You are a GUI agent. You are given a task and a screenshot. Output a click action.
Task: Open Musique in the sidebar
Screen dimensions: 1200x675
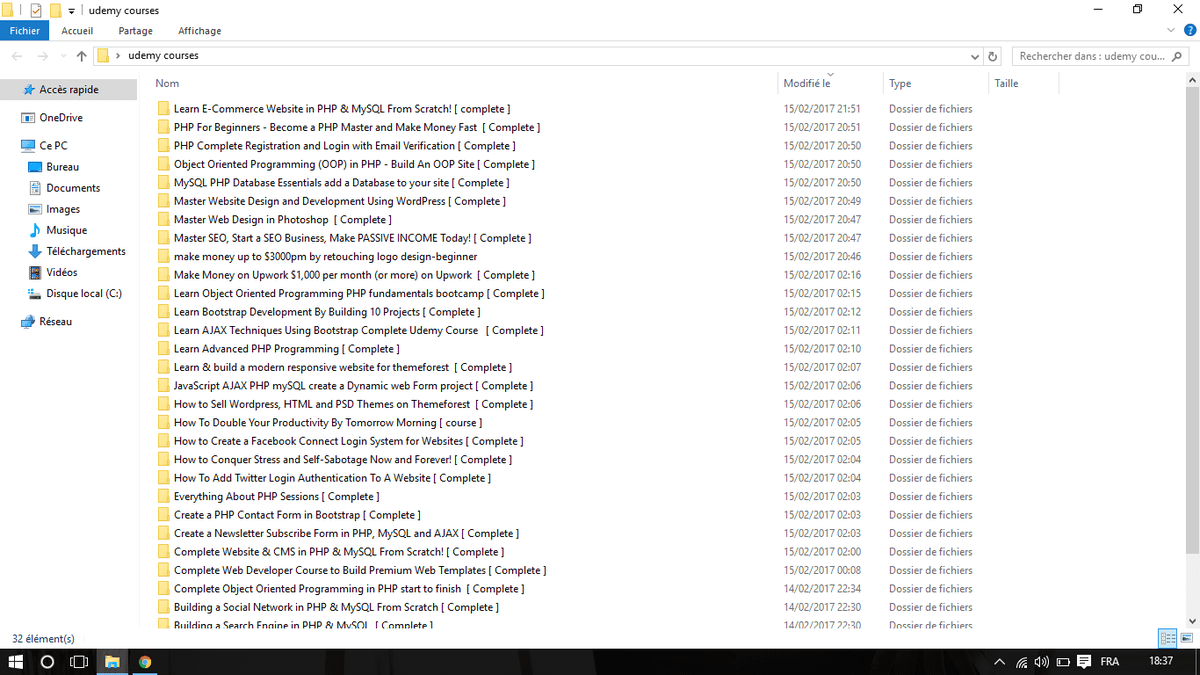click(68, 230)
